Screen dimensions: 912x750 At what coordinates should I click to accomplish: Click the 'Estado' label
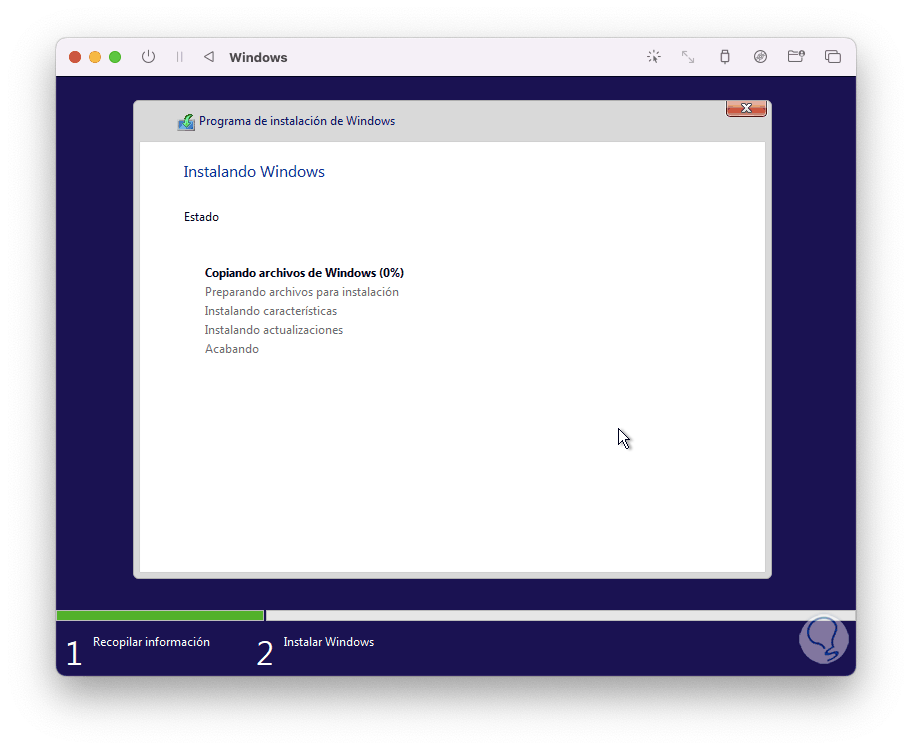pyautogui.click(x=201, y=217)
